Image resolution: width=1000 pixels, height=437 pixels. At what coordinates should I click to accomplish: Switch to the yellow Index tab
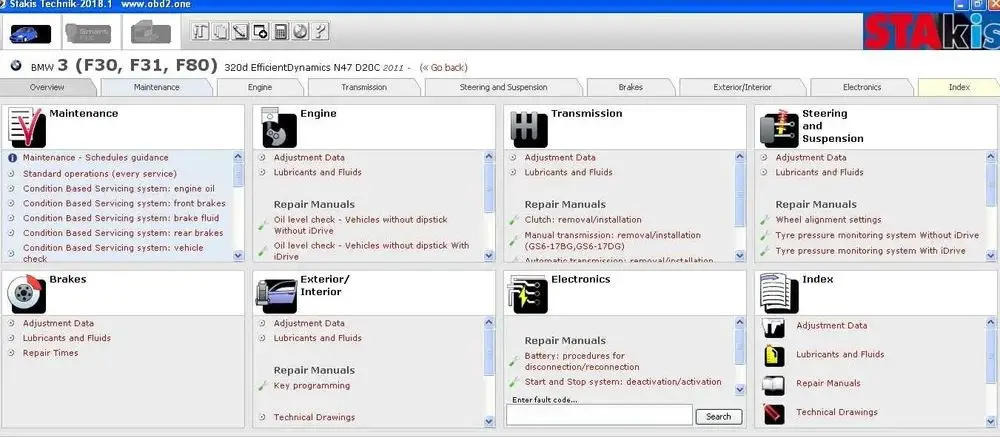(959, 87)
